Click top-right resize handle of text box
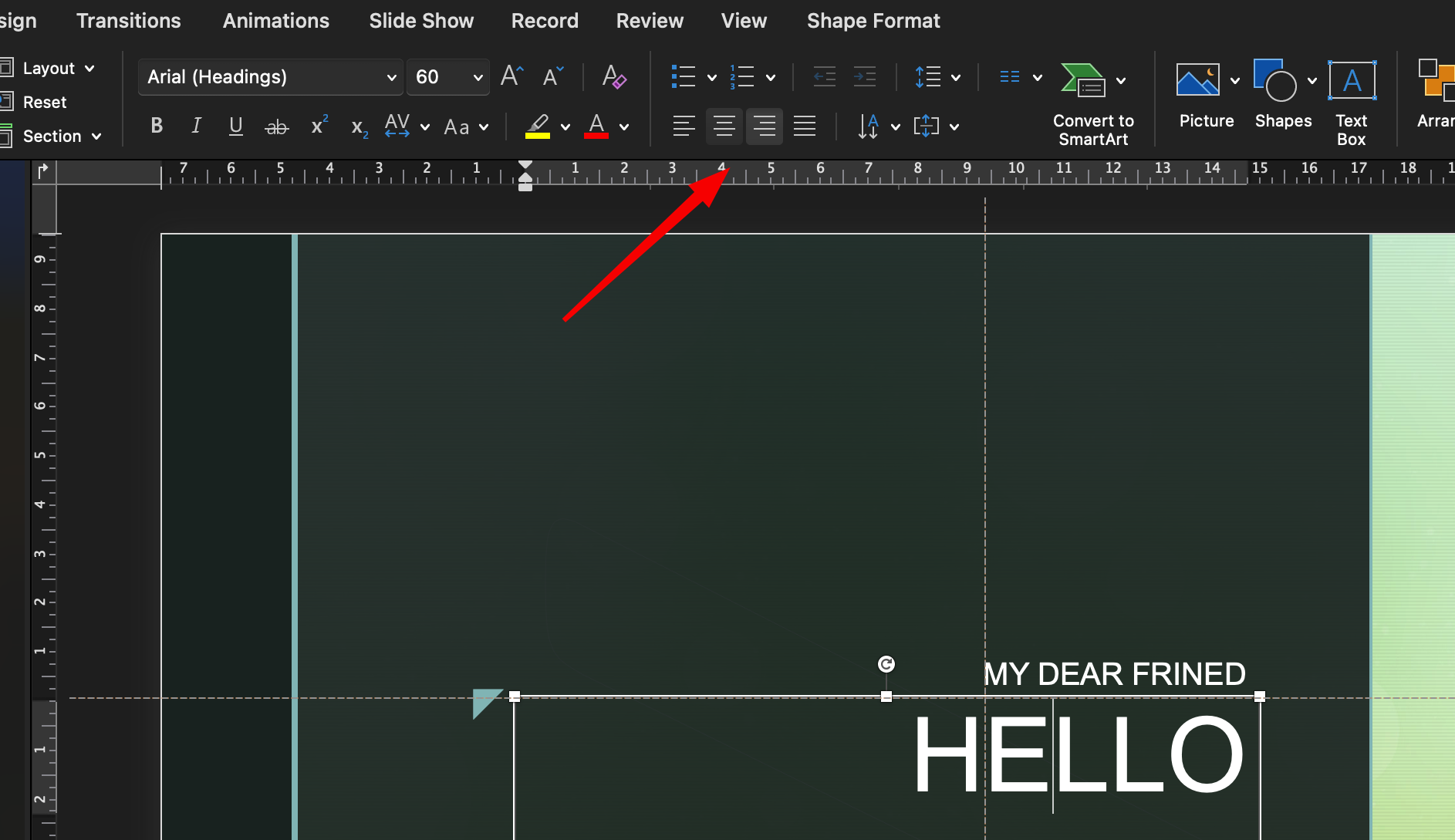Viewport: 1455px width, 840px height. [x=1260, y=697]
